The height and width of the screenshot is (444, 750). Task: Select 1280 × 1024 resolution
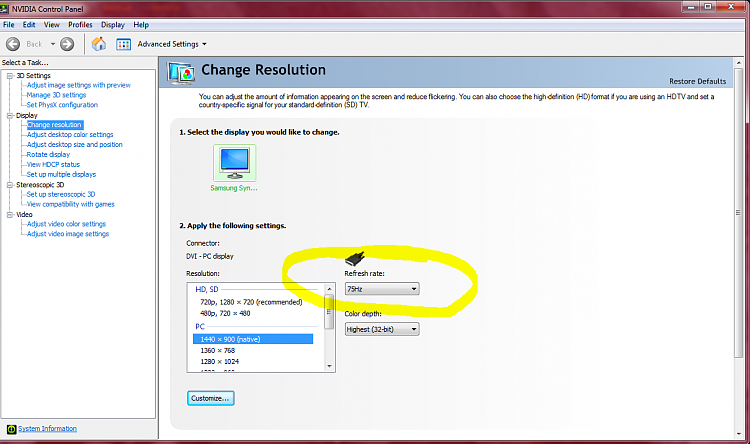220,362
